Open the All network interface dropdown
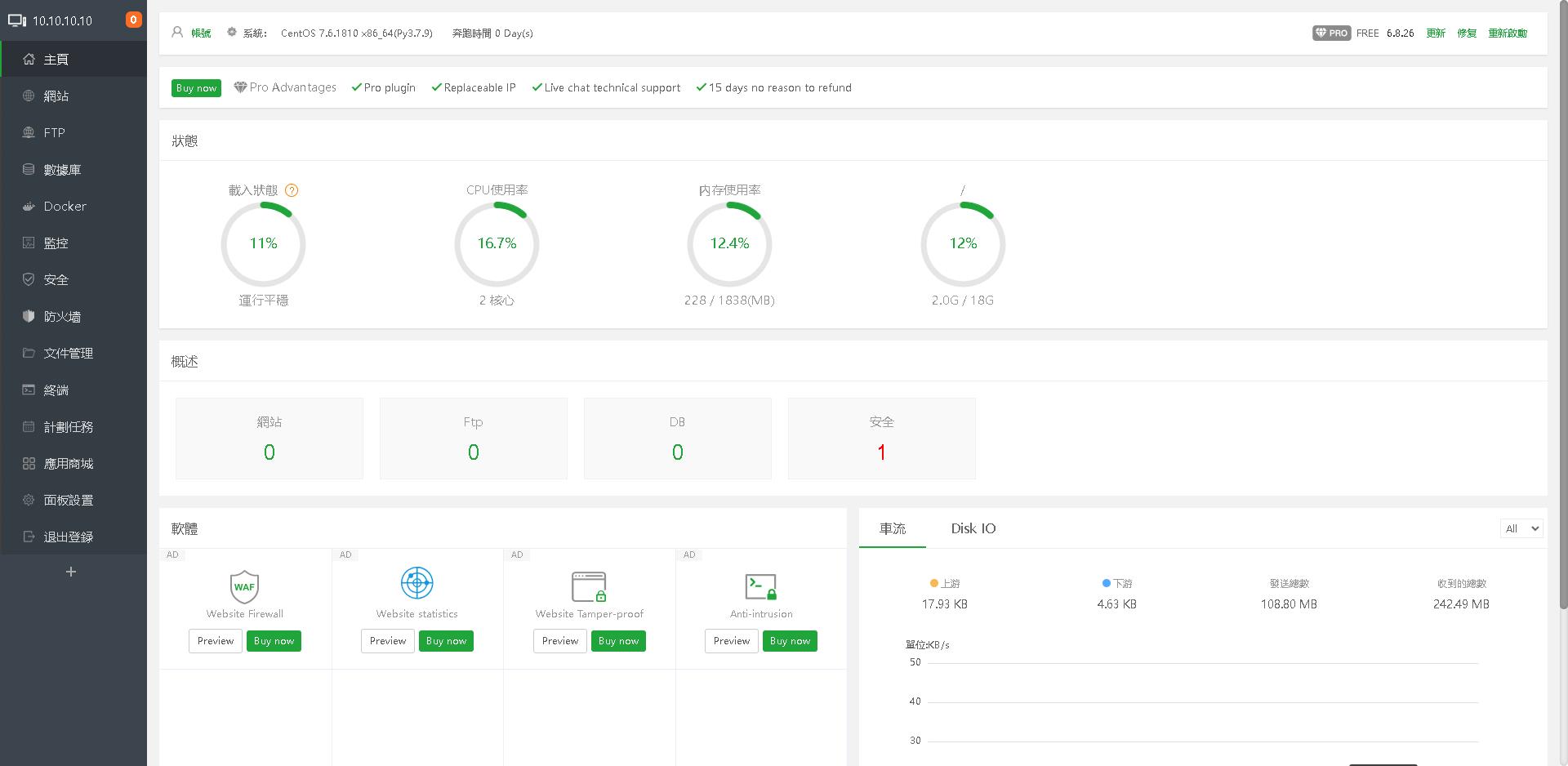 coord(1521,528)
